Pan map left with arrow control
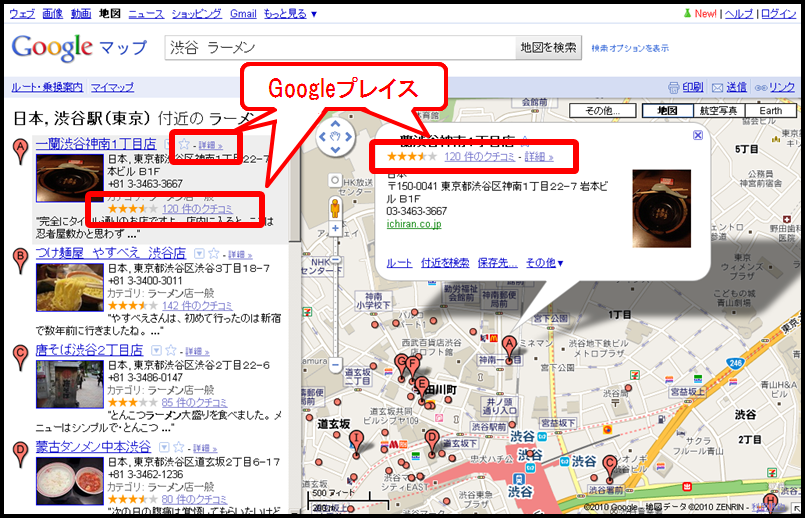The width and height of the screenshot is (805, 518). point(322,137)
